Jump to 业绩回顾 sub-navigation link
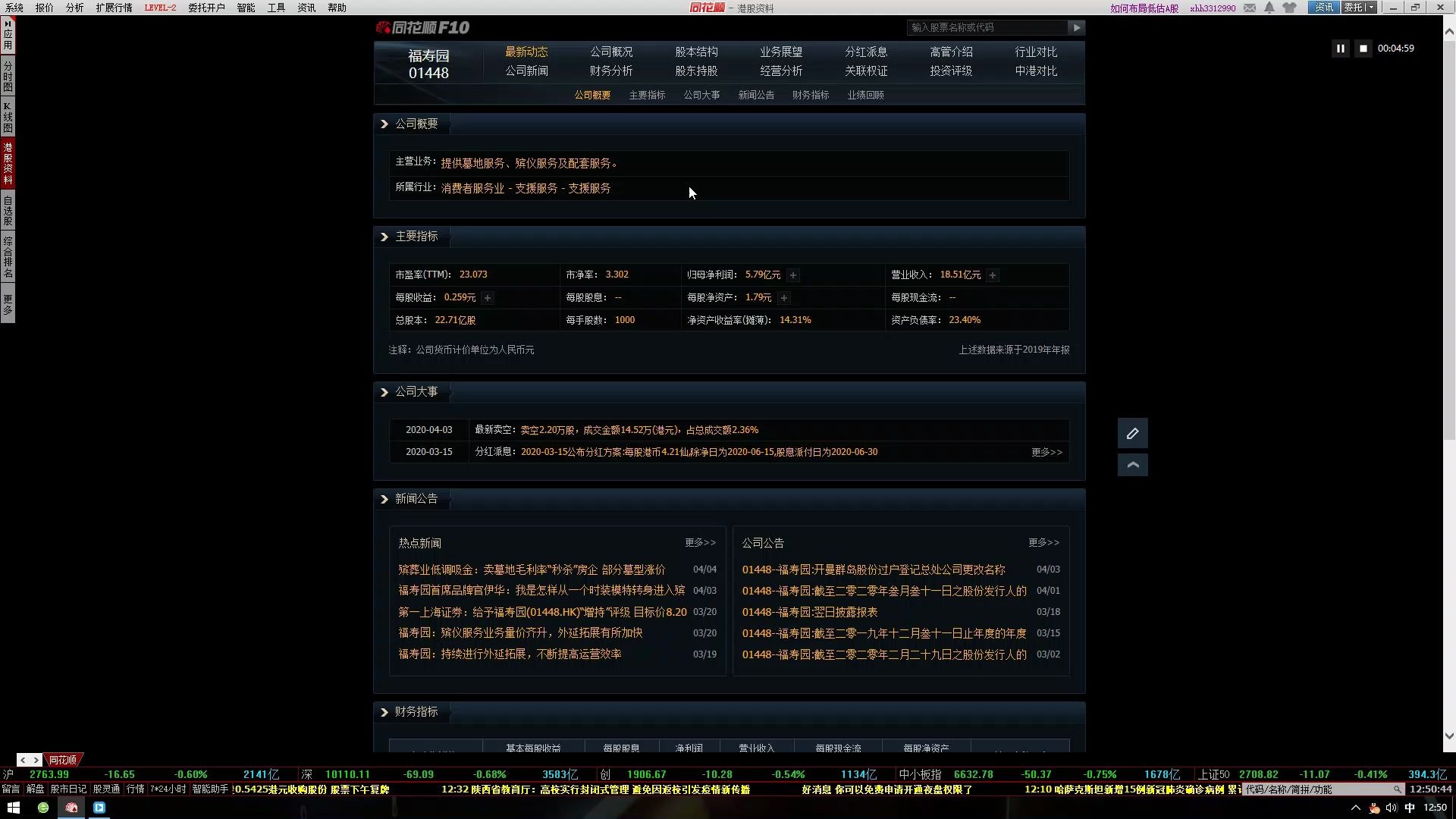Image resolution: width=1456 pixels, height=819 pixels. (865, 96)
